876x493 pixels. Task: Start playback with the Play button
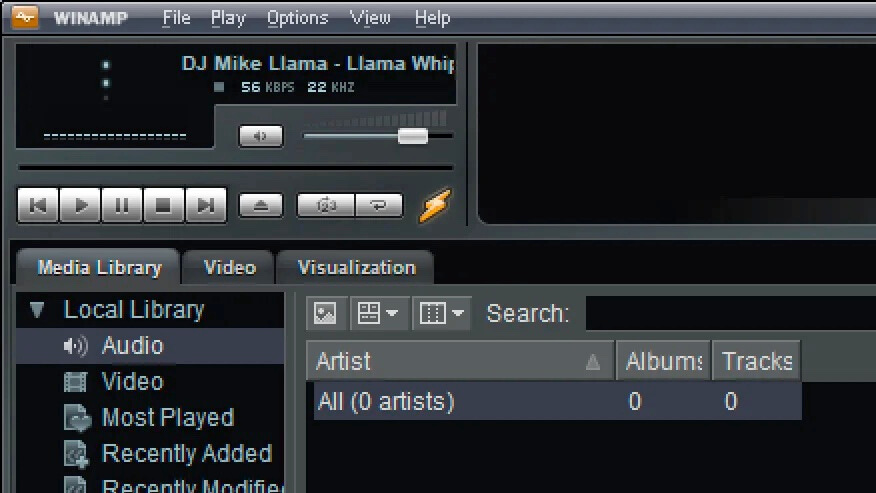tap(80, 205)
